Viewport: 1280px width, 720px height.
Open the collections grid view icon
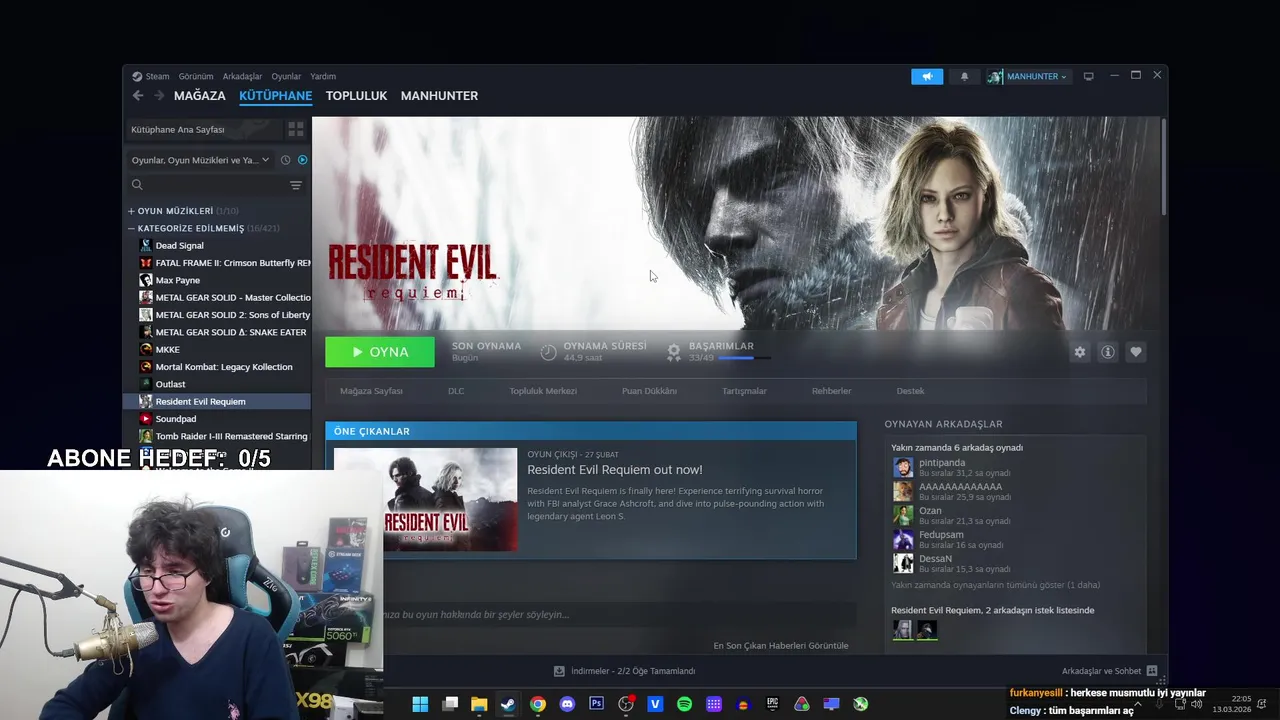296,129
